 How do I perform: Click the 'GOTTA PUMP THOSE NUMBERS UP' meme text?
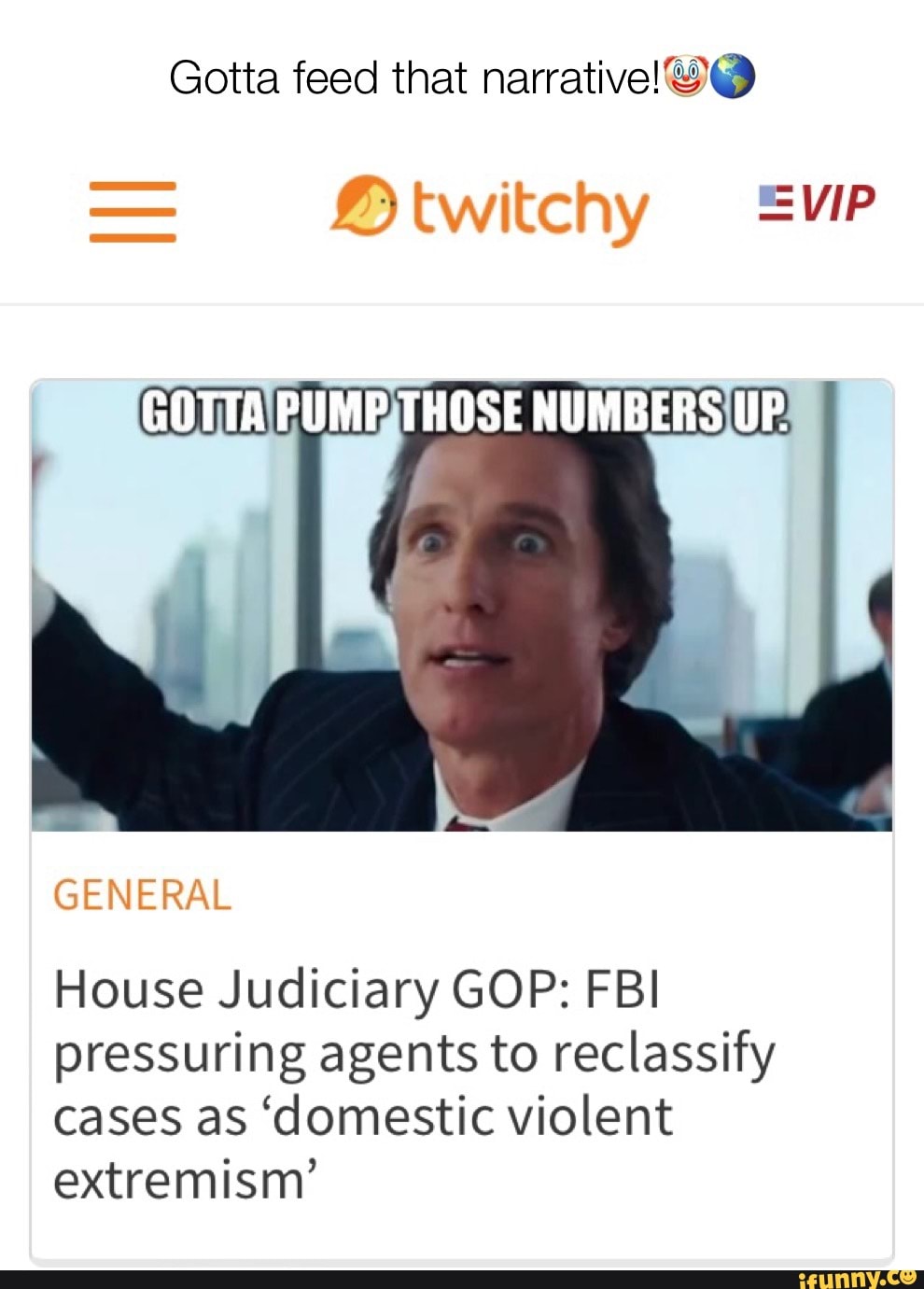tap(464, 412)
